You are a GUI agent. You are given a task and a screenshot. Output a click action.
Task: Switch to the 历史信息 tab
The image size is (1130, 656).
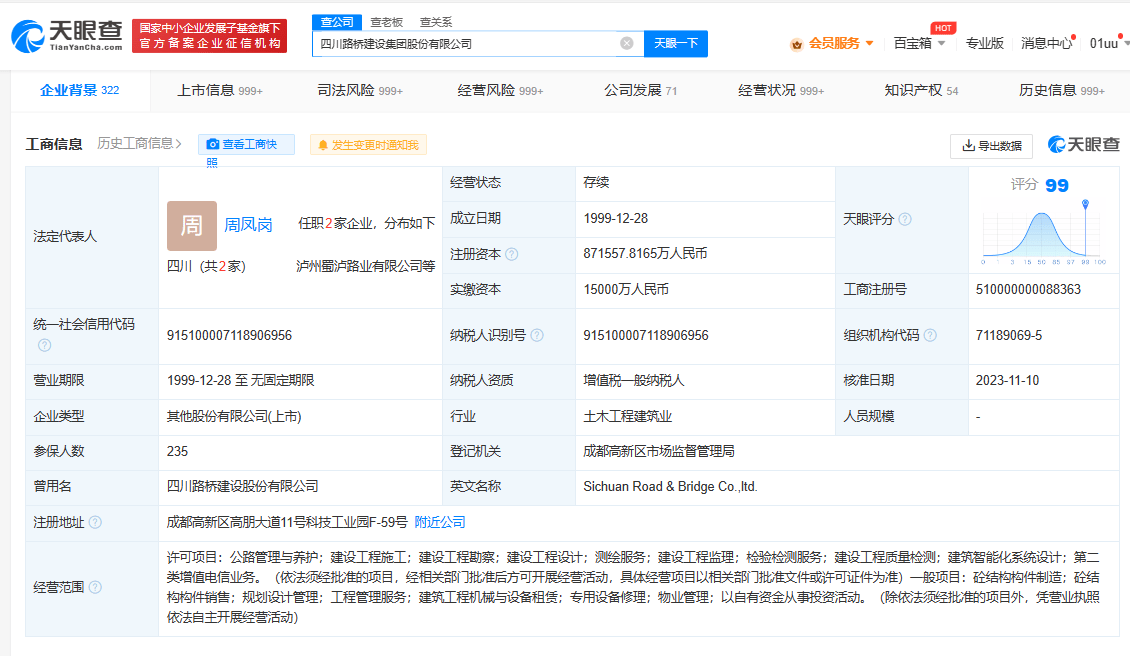[1062, 90]
